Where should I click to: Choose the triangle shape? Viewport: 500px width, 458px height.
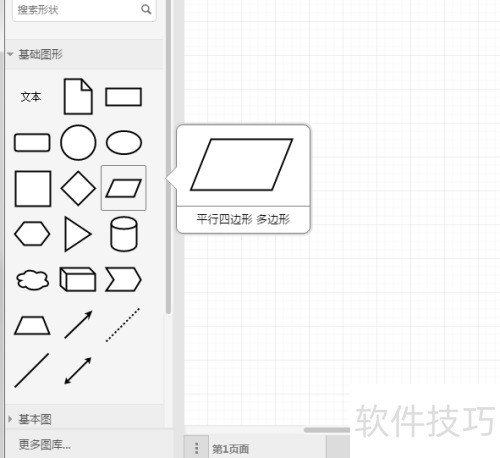tap(78, 234)
